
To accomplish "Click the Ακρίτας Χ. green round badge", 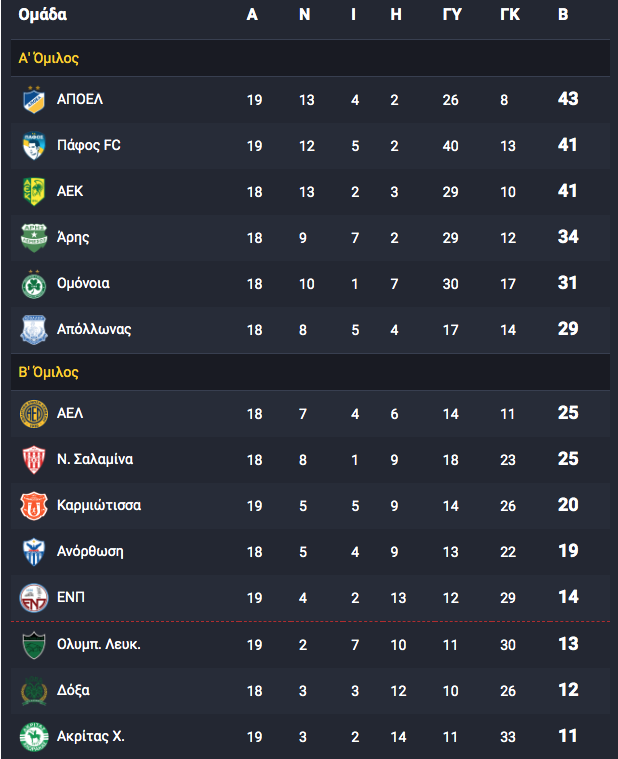I will point(34,737).
